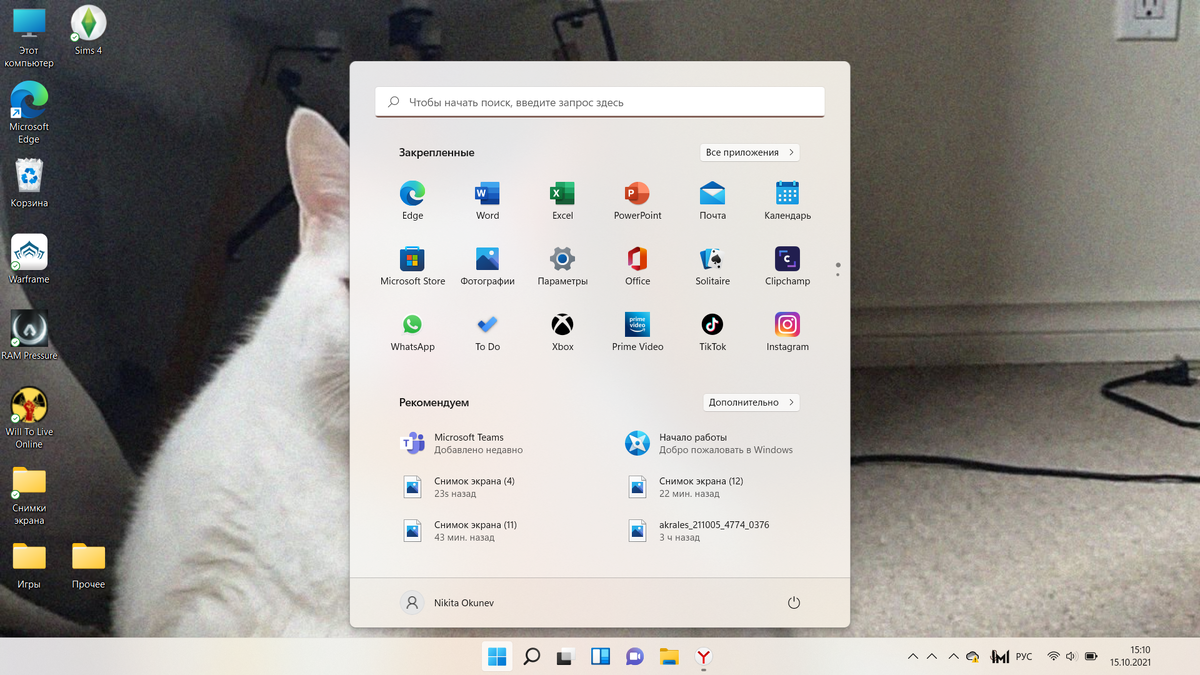The width and height of the screenshot is (1200, 675).
Task: Expand Дополнительно recommended list
Action: pos(751,403)
